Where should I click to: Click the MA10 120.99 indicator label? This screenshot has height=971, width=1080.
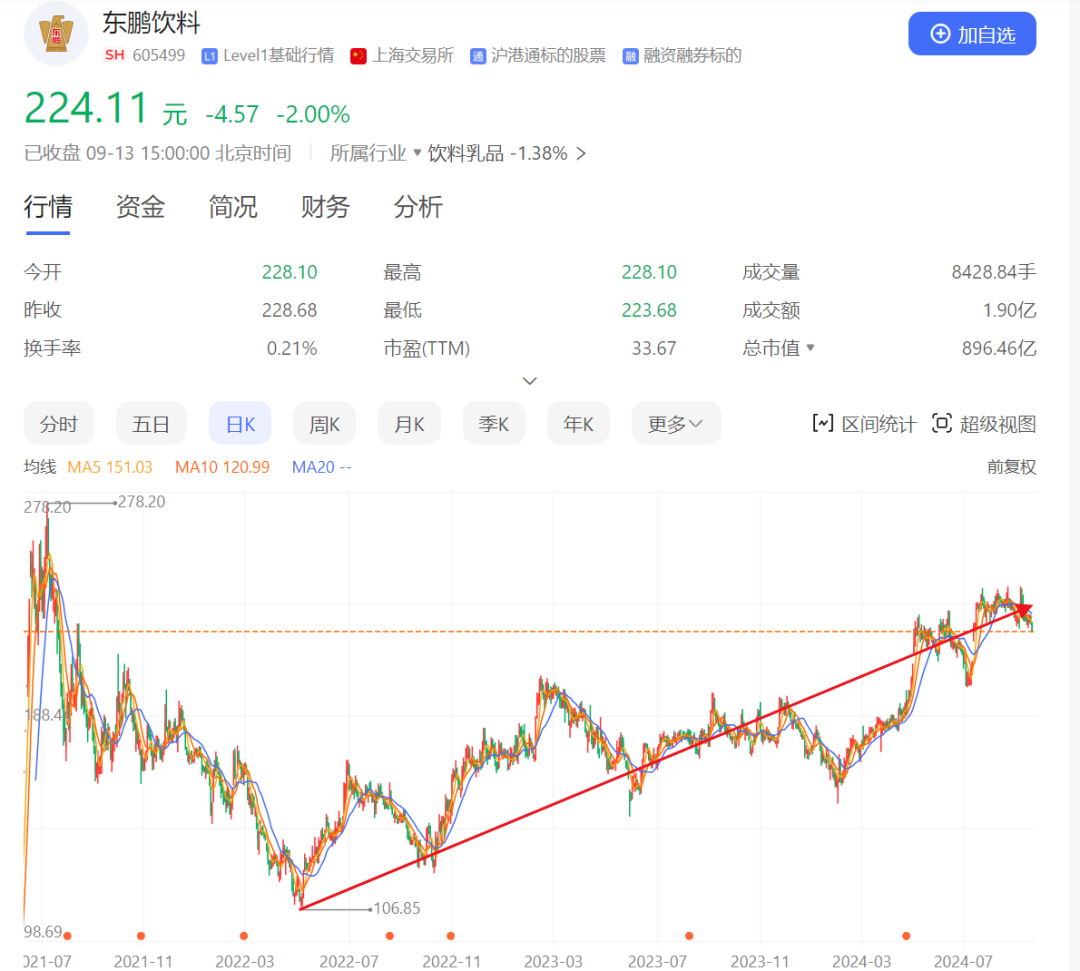tap(222, 467)
